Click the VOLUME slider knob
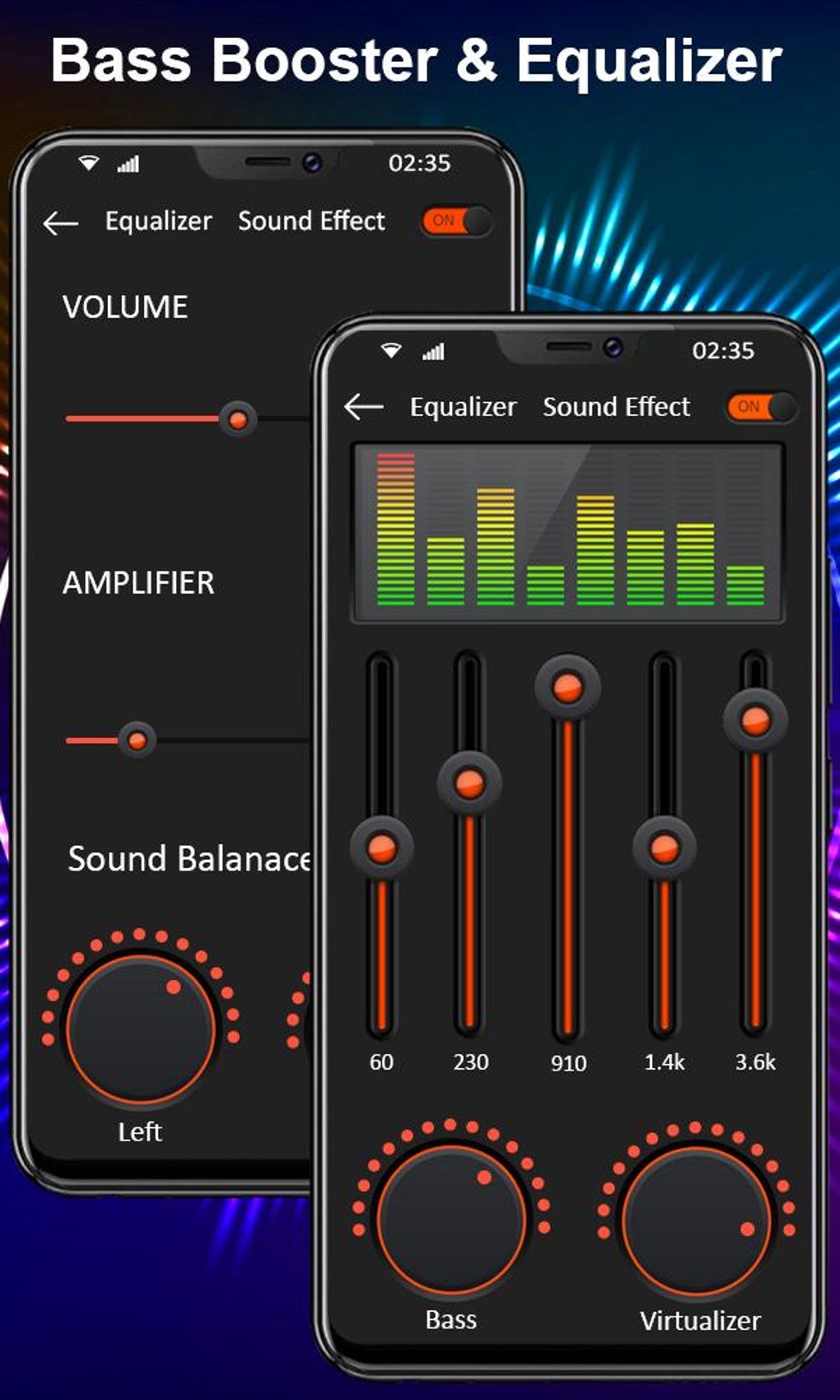The image size is (840, 1400). (237, 419)
